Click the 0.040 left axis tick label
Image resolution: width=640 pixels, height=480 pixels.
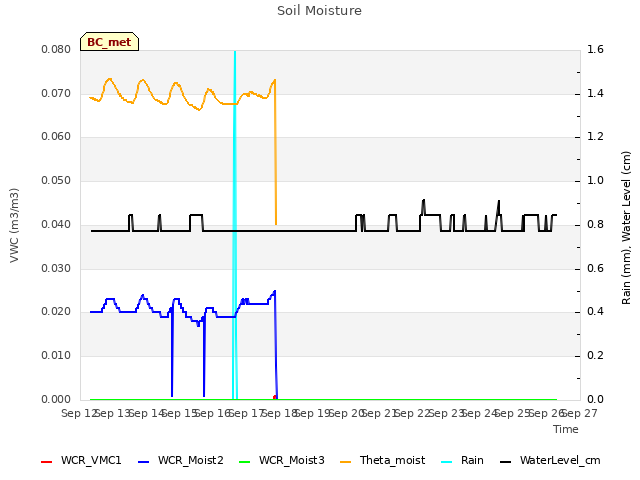pos(56,224)
